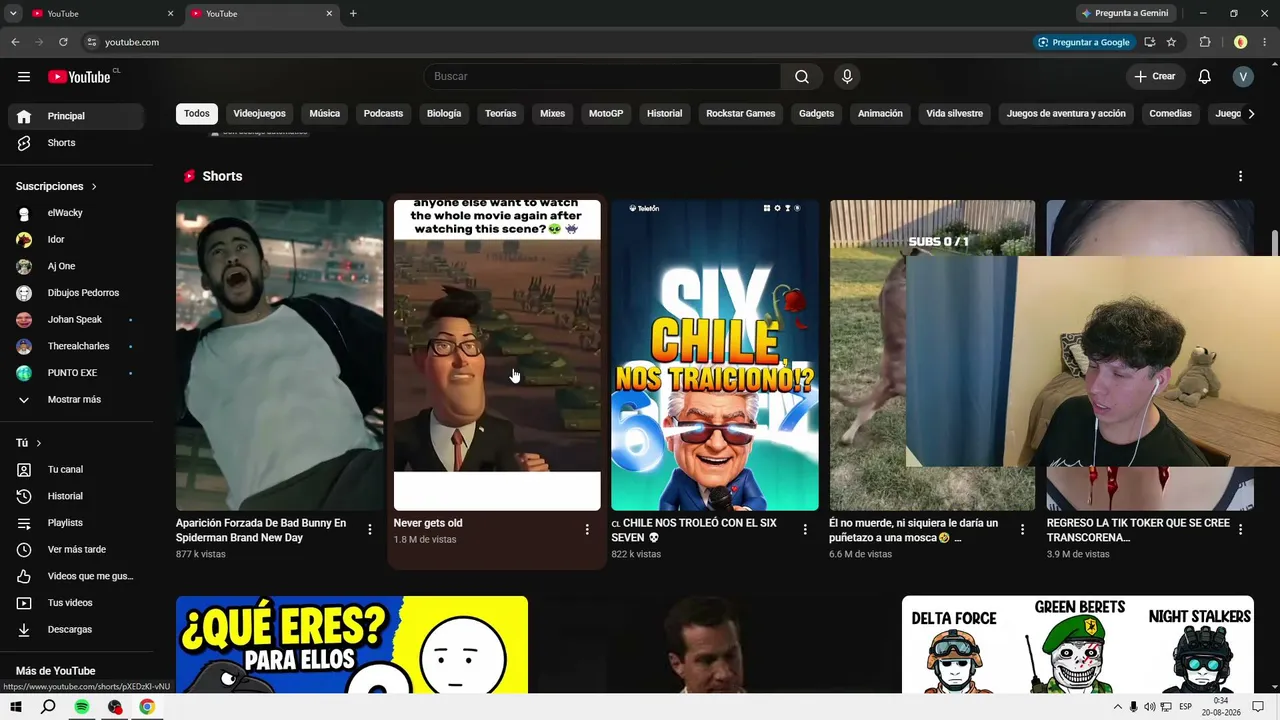Open CHILE NOS TRAICIONÓ short thumbnail
Screen dimensions: 1280x720
coord(715,355)
